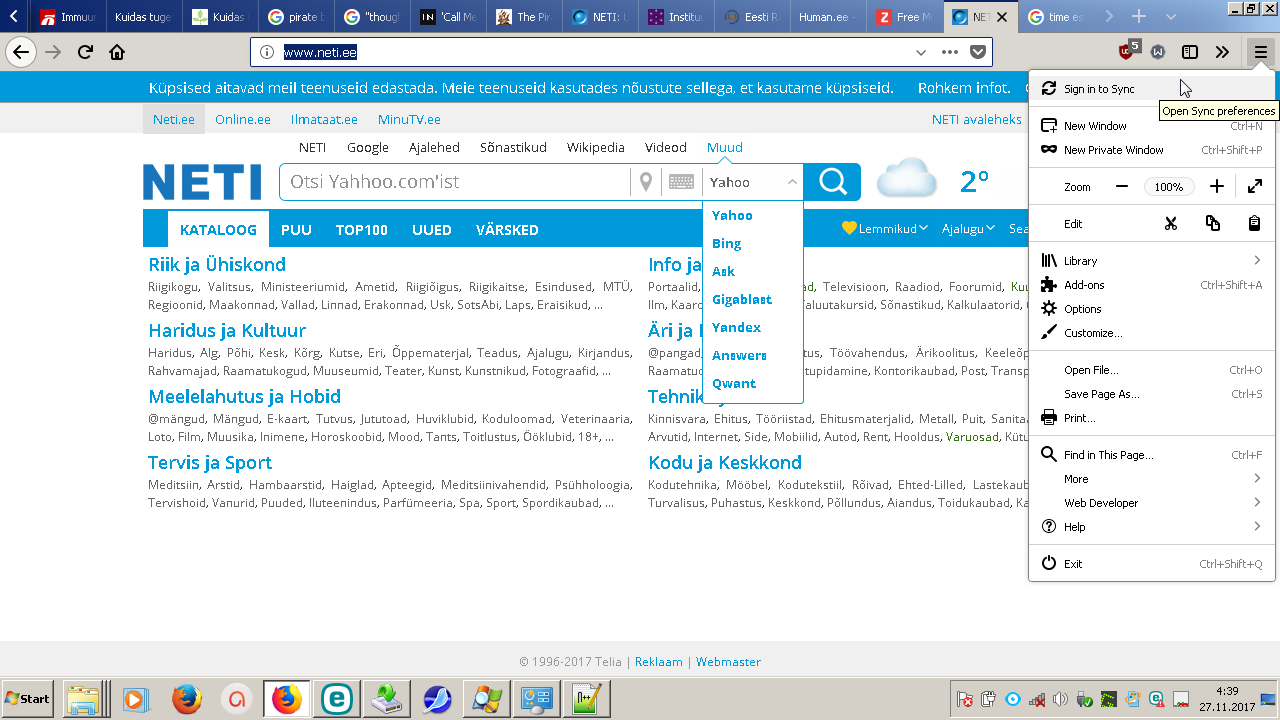This screenshot has width=1280, height=720.
Task: Reload the current page
Action: pyautogui.click(x=85, y=52)
